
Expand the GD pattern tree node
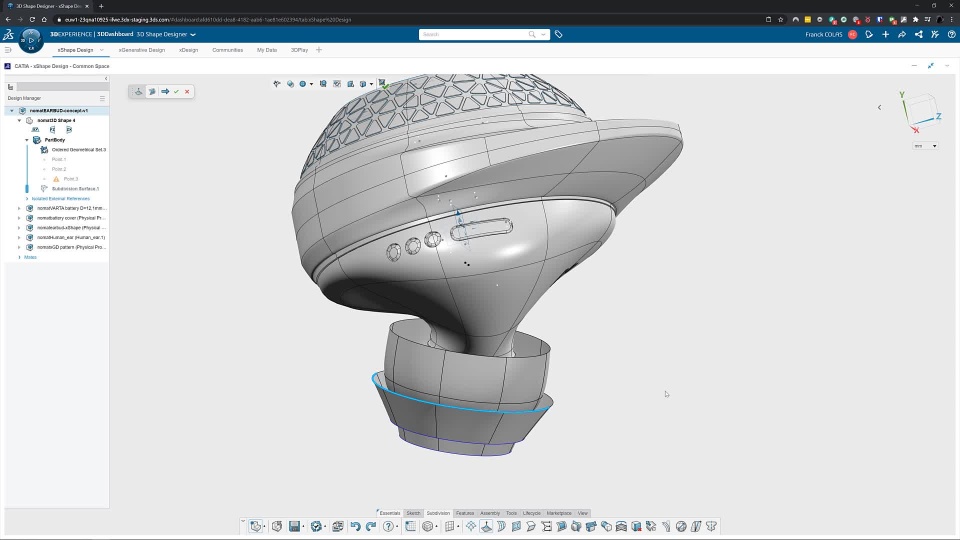pos(19,247)
